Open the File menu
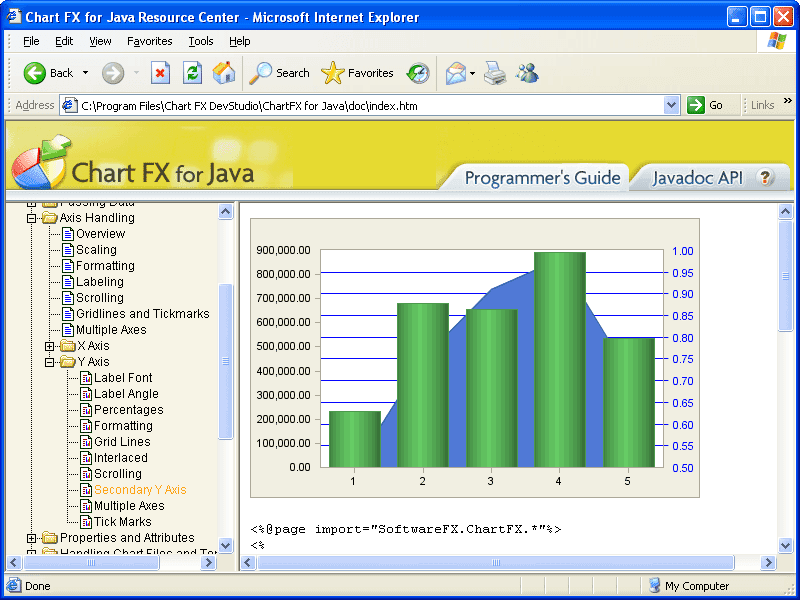This screenshot has height=600, width=800. click(31, 41)
